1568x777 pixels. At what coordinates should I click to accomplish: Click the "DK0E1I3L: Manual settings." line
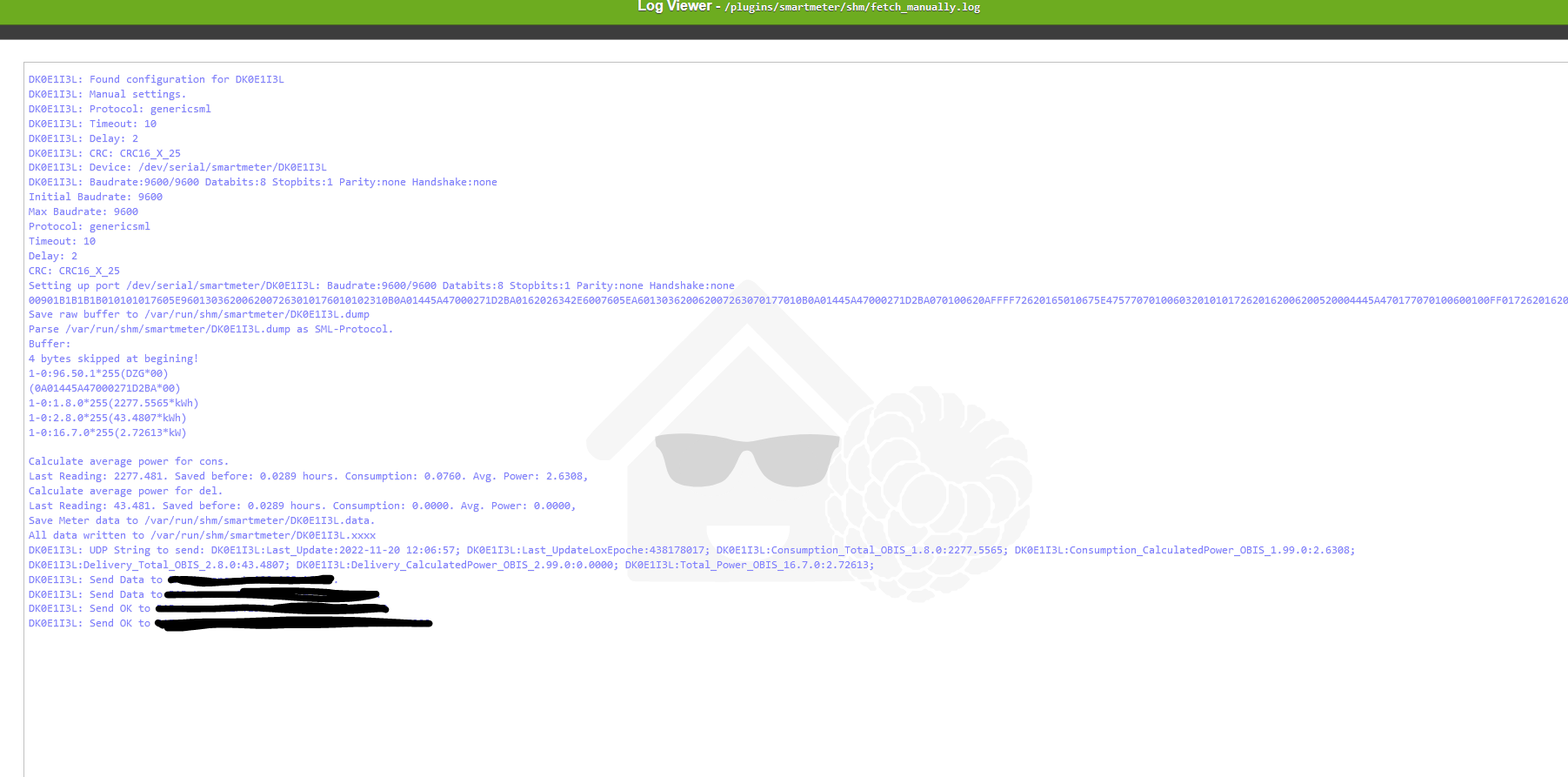point(107,94)
